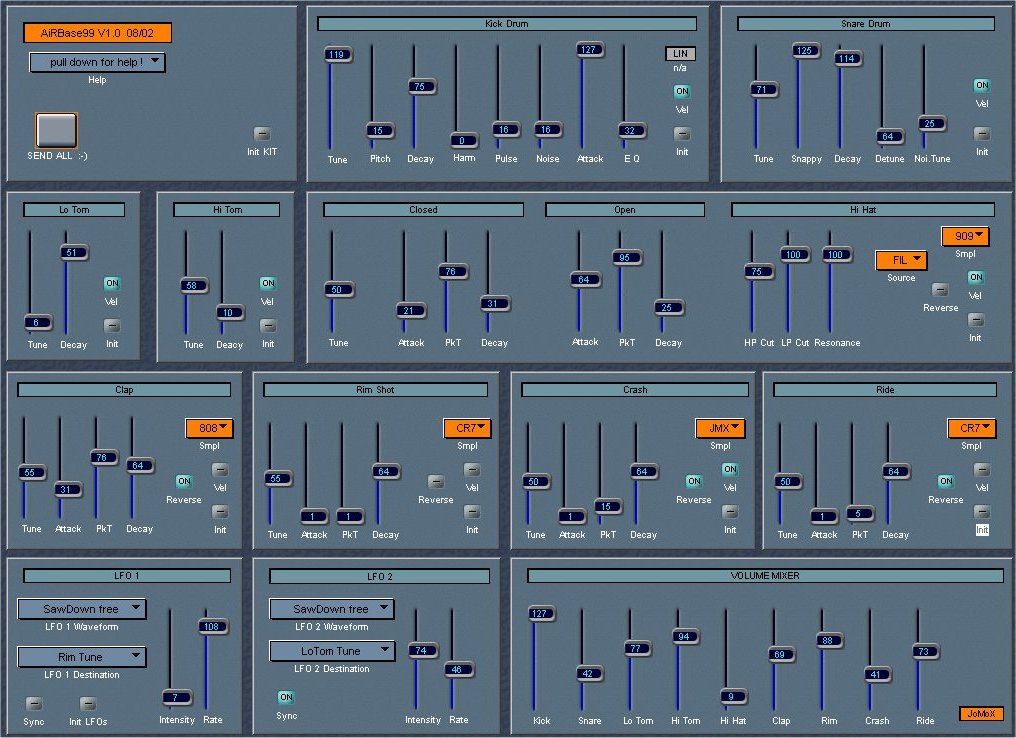Toggle Snare Drum Vel switch

(x=982, y=86)
